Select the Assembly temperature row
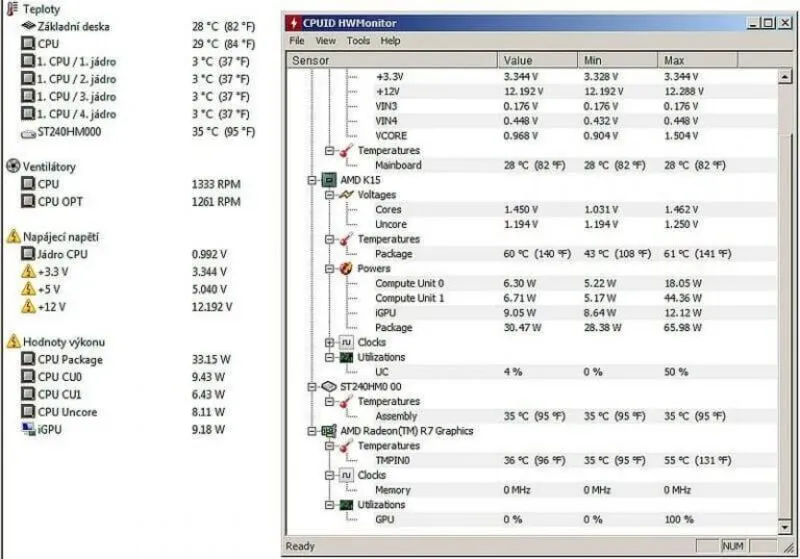 click(x=533, y=416)
